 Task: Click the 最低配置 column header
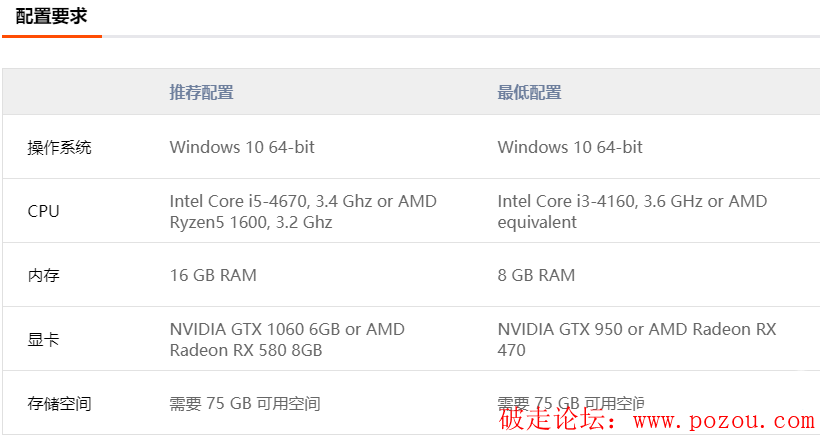pyautogui.click(x=529, y=93)
